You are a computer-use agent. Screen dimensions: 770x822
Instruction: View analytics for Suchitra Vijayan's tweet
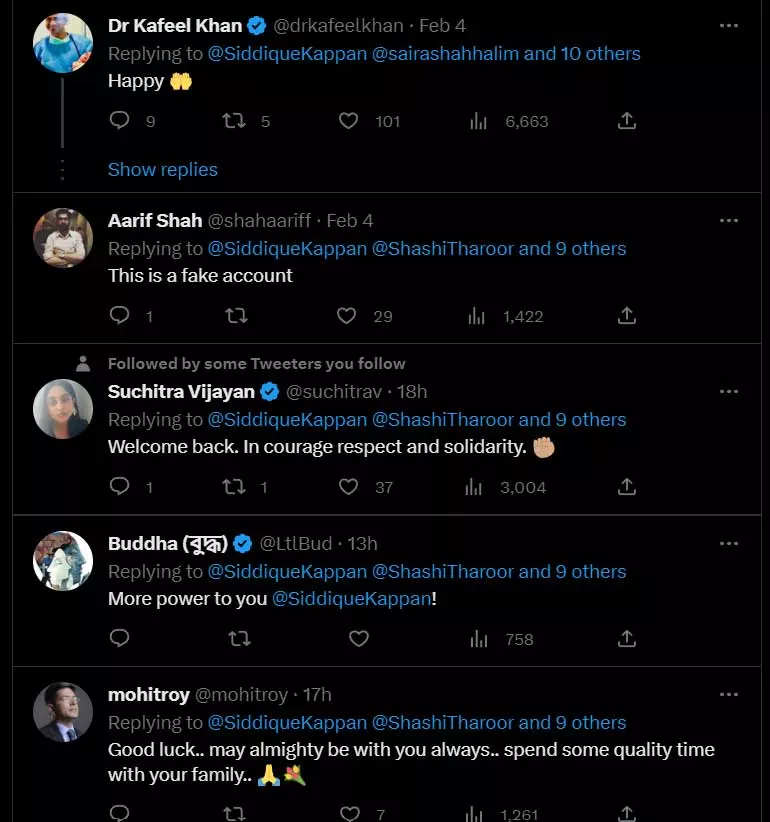click(476, 487)
